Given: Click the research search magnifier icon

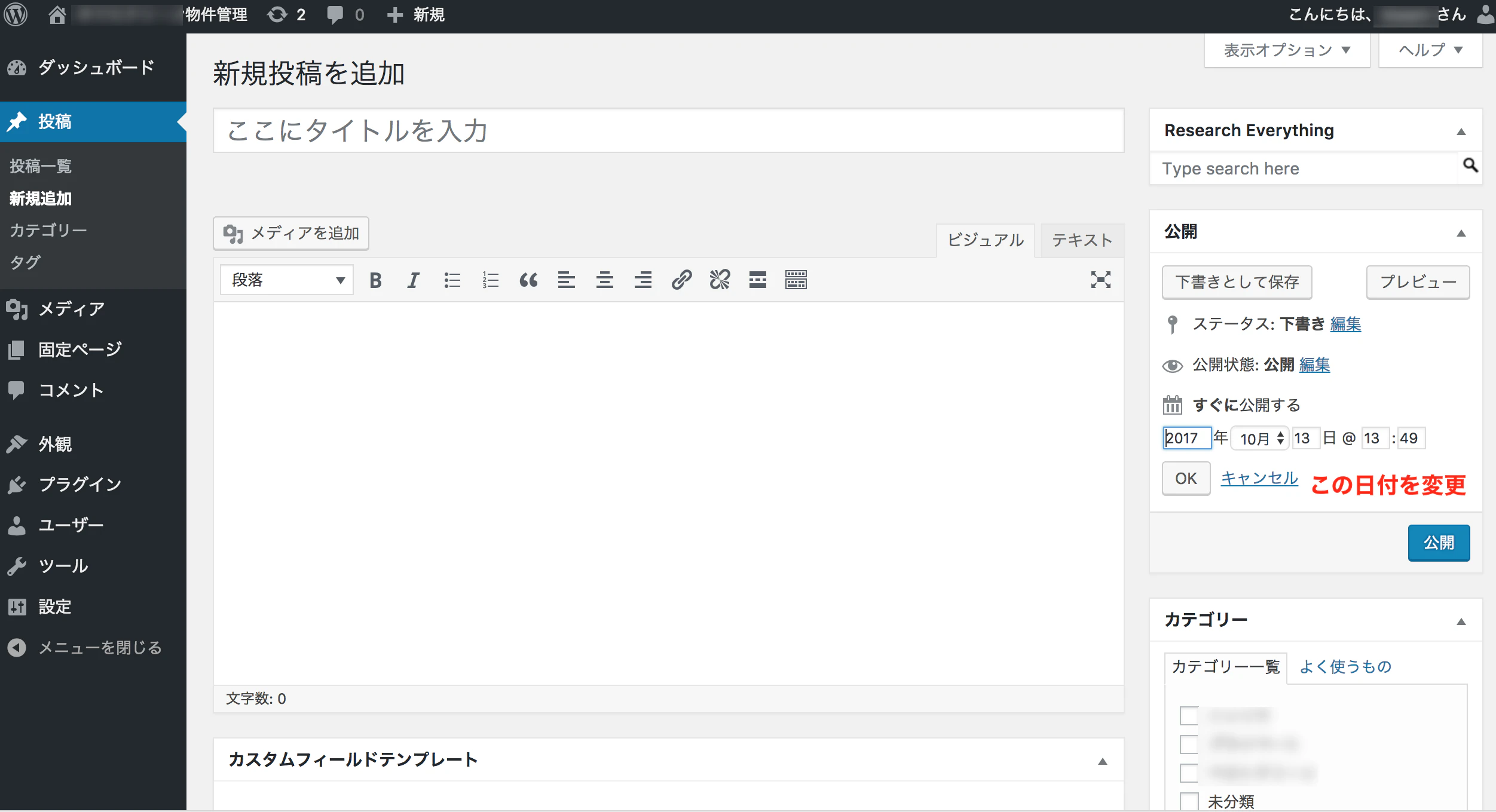Looking at the screenshot, I should [1470, 165].
